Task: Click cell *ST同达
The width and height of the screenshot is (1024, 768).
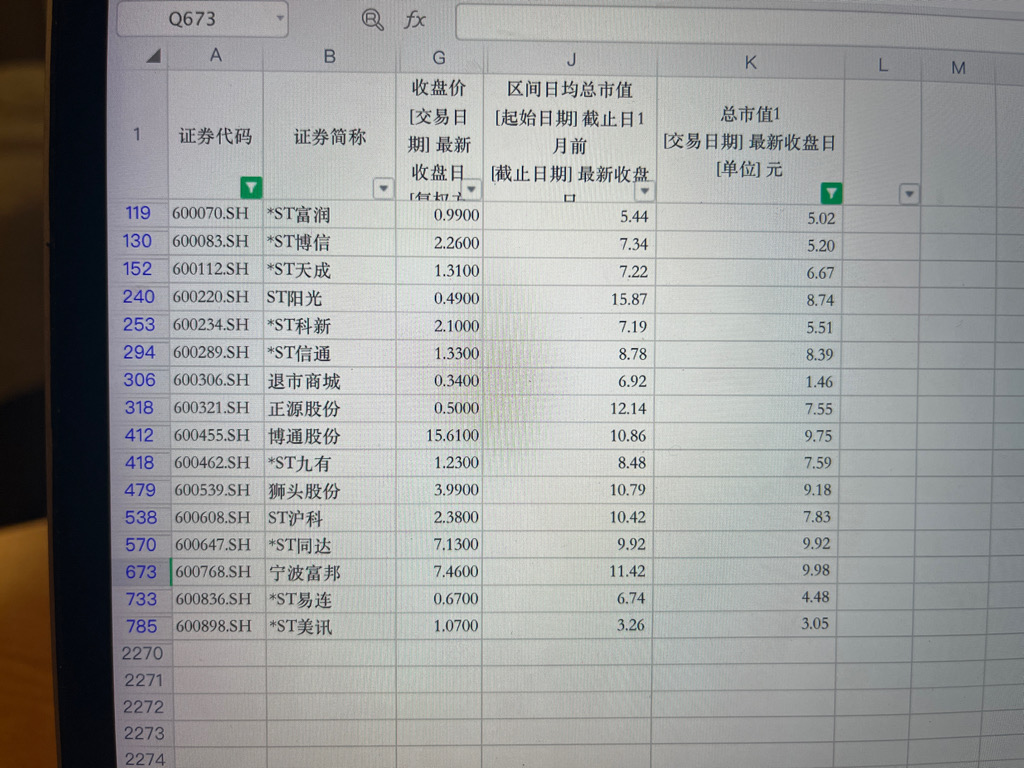Action: coord(331,545)
